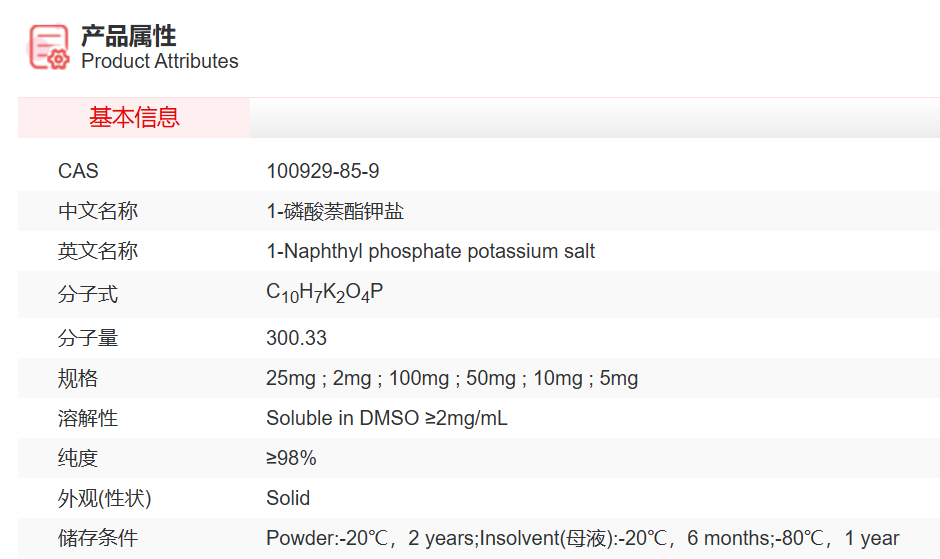Click the appearance value Solid
This screenshot has width=940, height=559.
[x=288, y=498]
